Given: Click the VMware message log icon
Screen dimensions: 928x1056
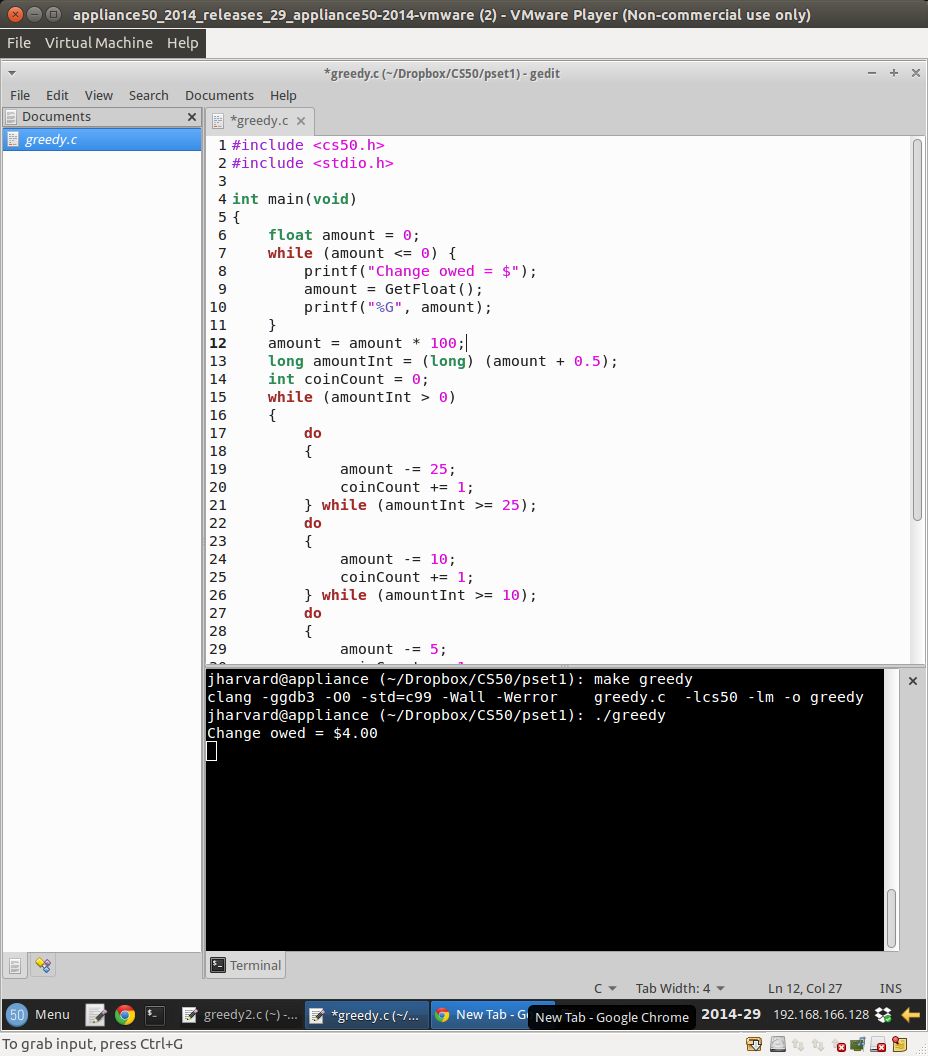Looking at the screenshot, I should [x=900, y=1044].
